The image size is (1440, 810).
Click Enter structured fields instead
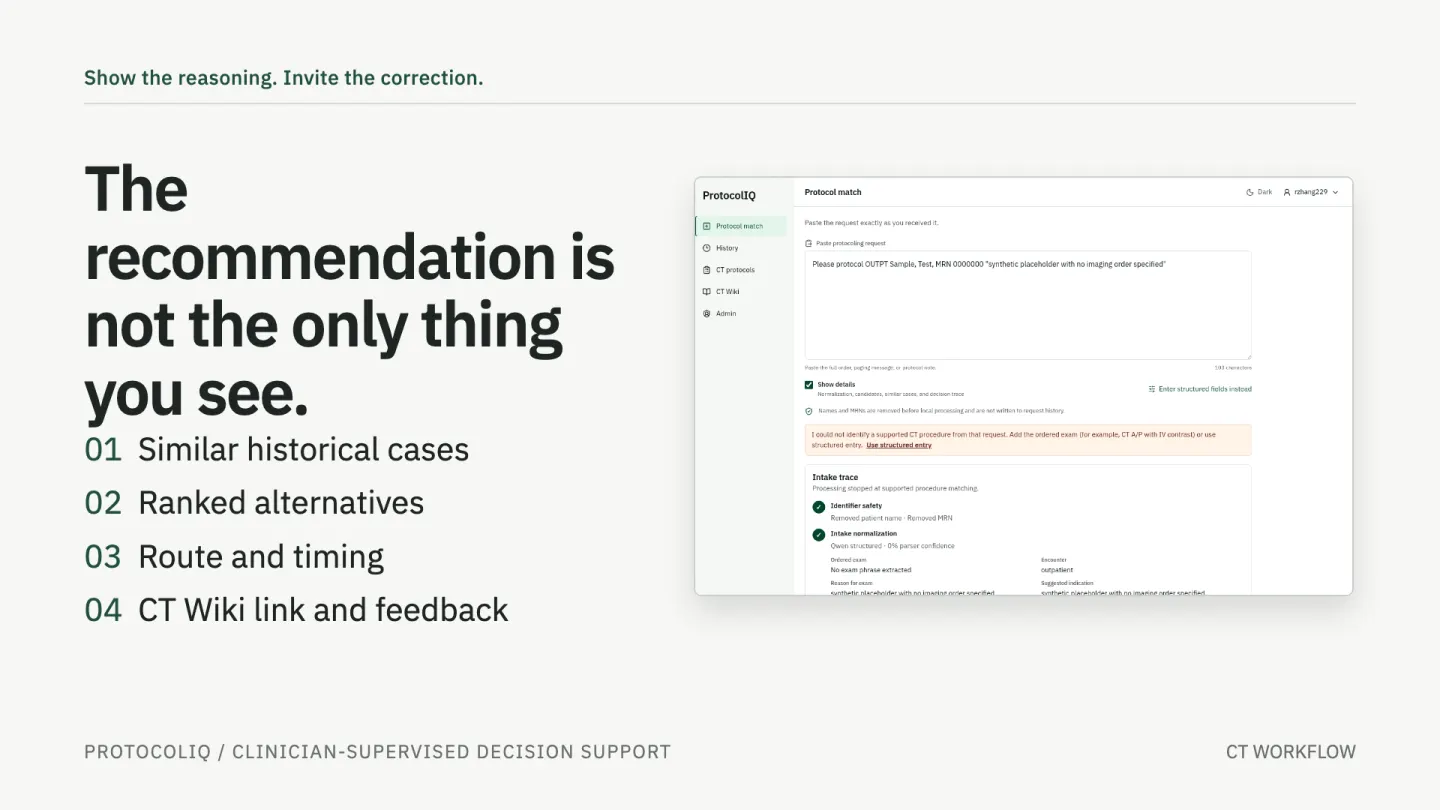1200,389
